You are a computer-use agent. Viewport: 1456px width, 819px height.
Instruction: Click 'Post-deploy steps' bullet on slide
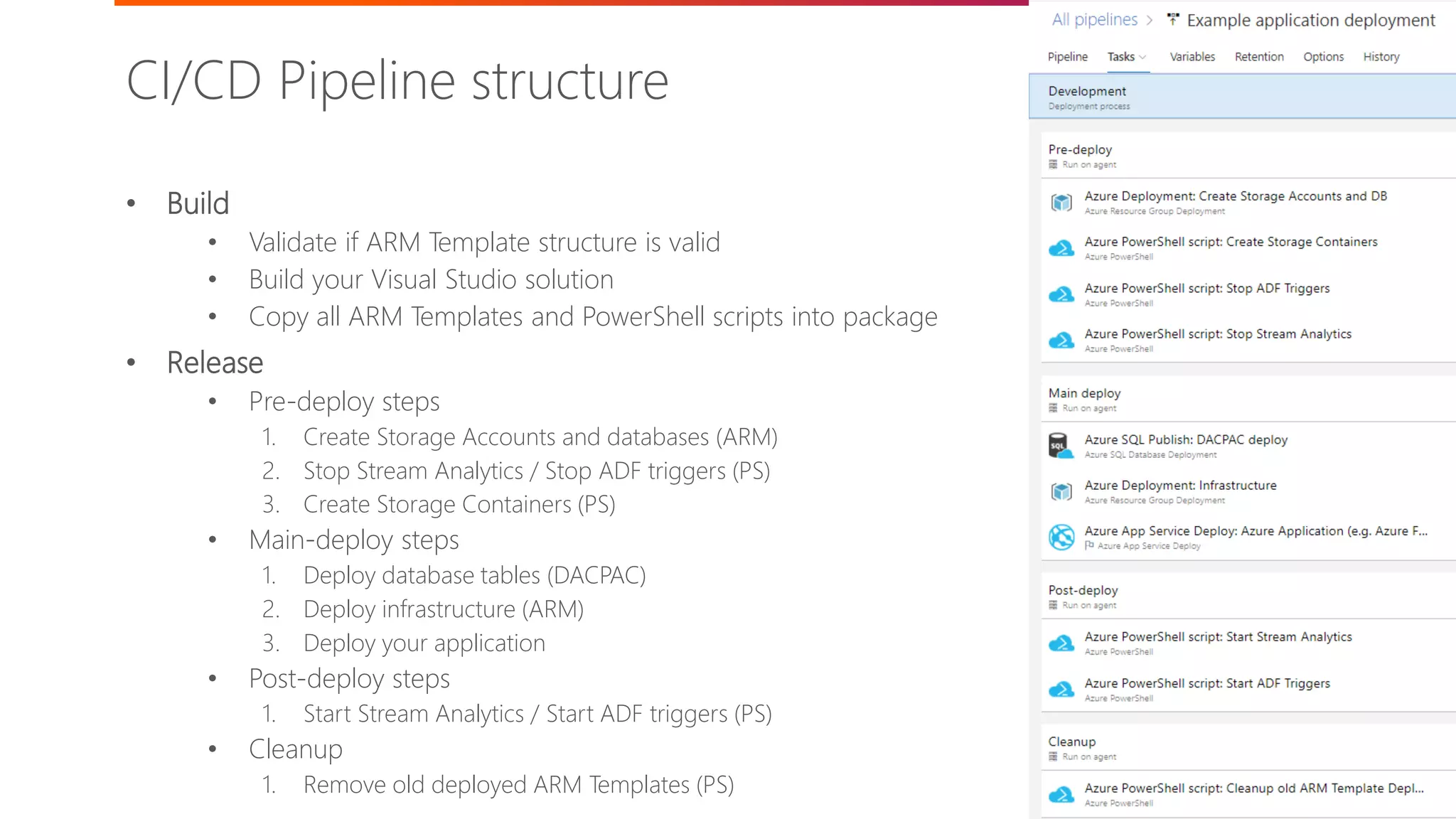pyautogui.click(x=349, y=679)
